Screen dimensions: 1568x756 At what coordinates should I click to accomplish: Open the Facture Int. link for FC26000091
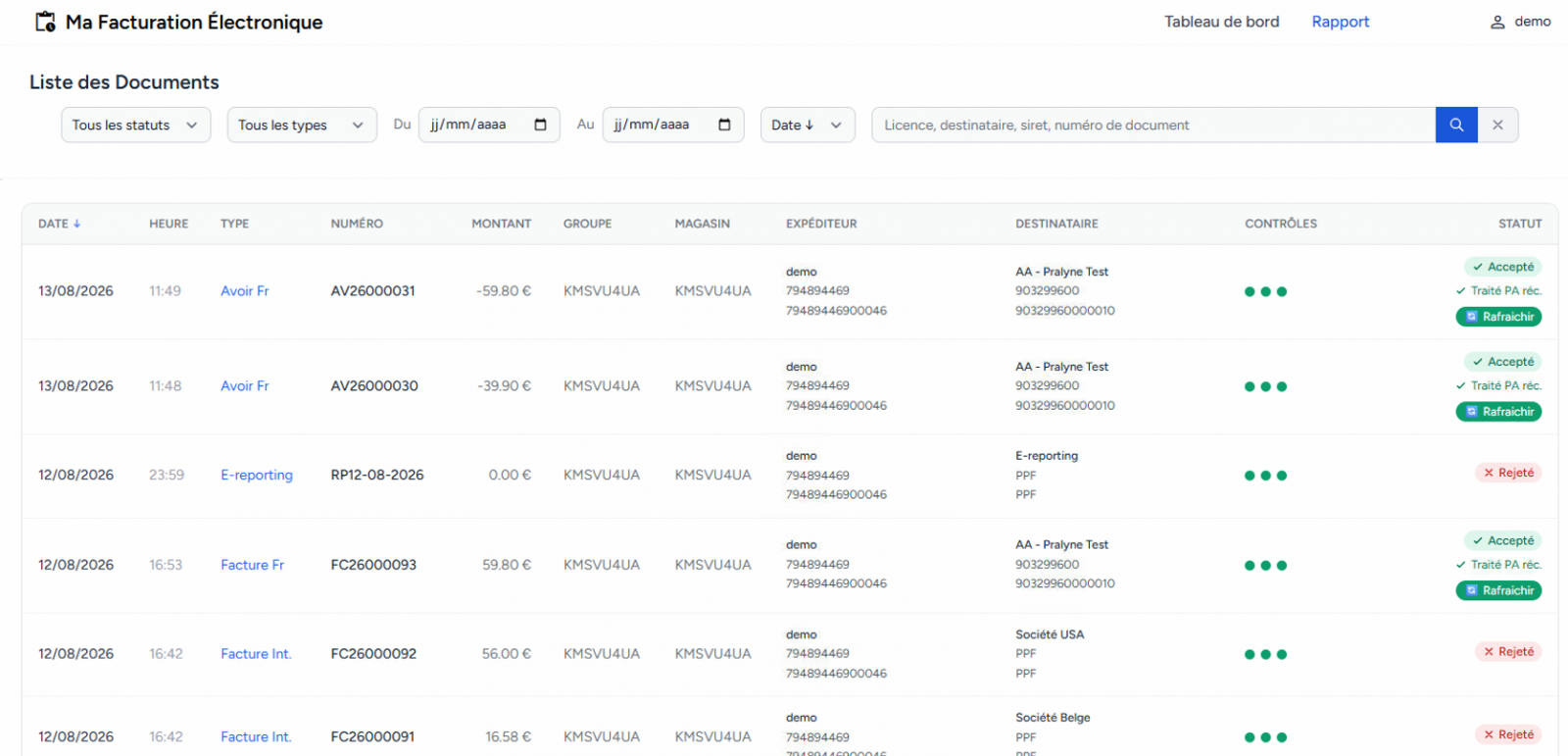[x=256, y=737]
